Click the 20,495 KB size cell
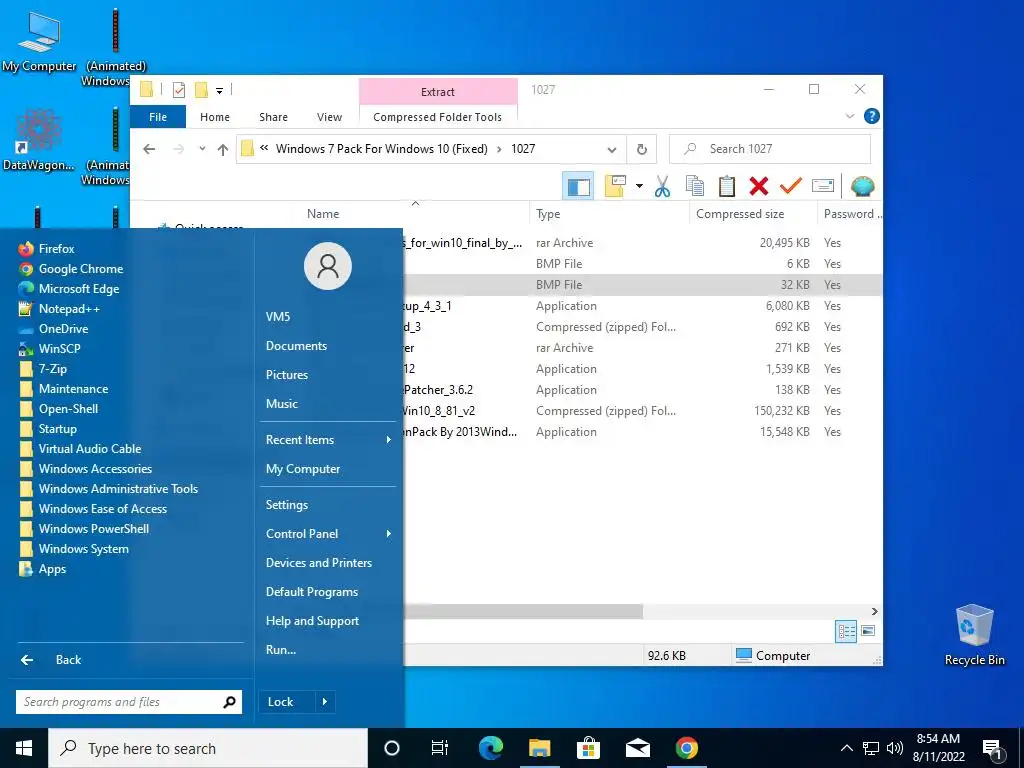This screenshot has width=1024, height=768. point(784,242)
